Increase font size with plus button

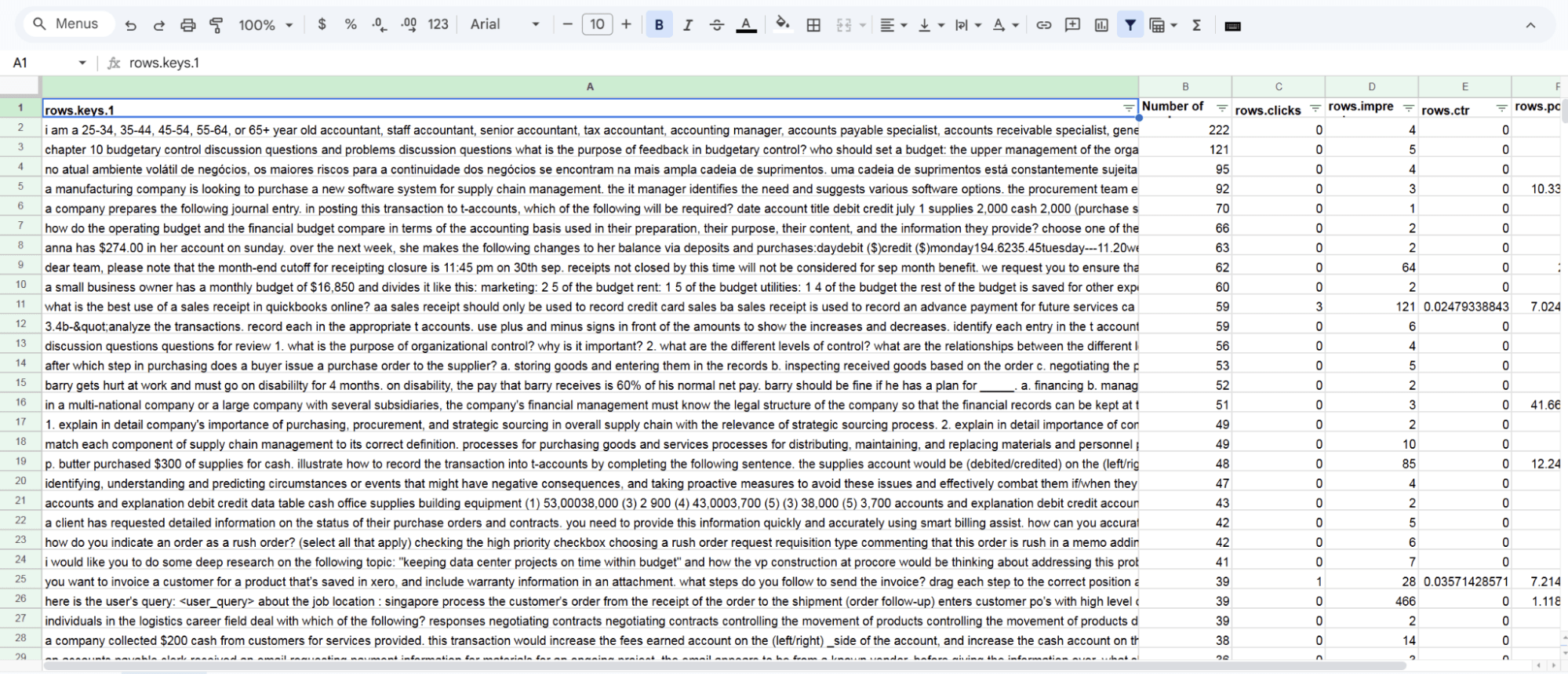point(626,24)
